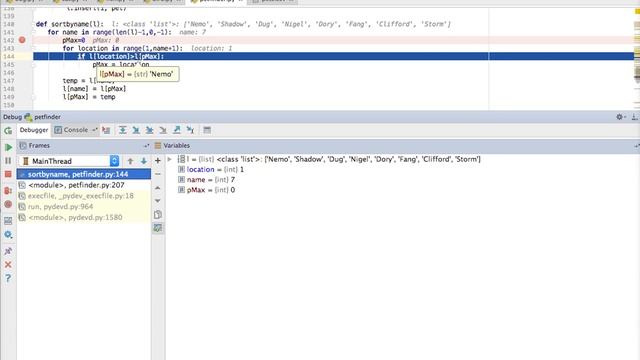
Task: Toggle Show Watches in Variables icon
Action: (158, 228)
